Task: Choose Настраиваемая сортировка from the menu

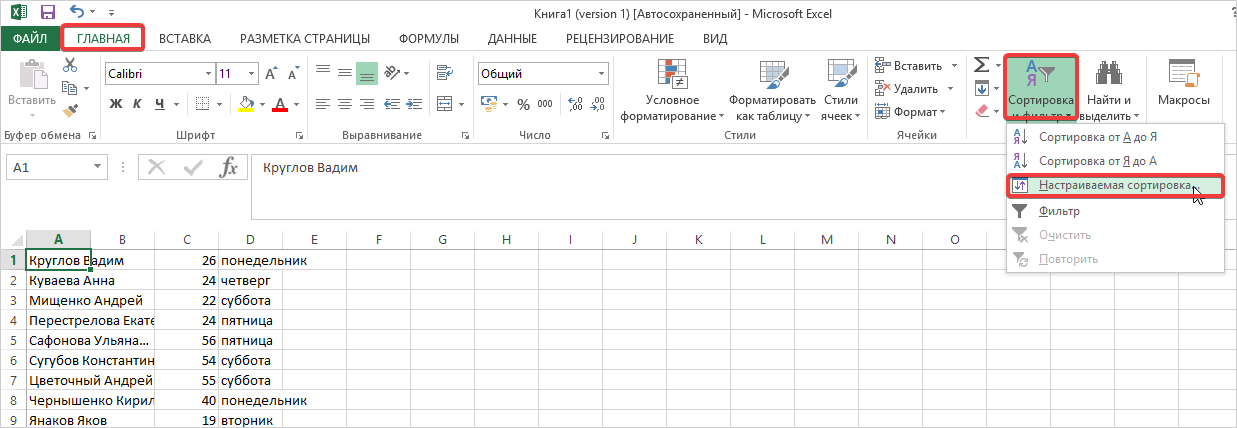Action: tap(1114, 186)
